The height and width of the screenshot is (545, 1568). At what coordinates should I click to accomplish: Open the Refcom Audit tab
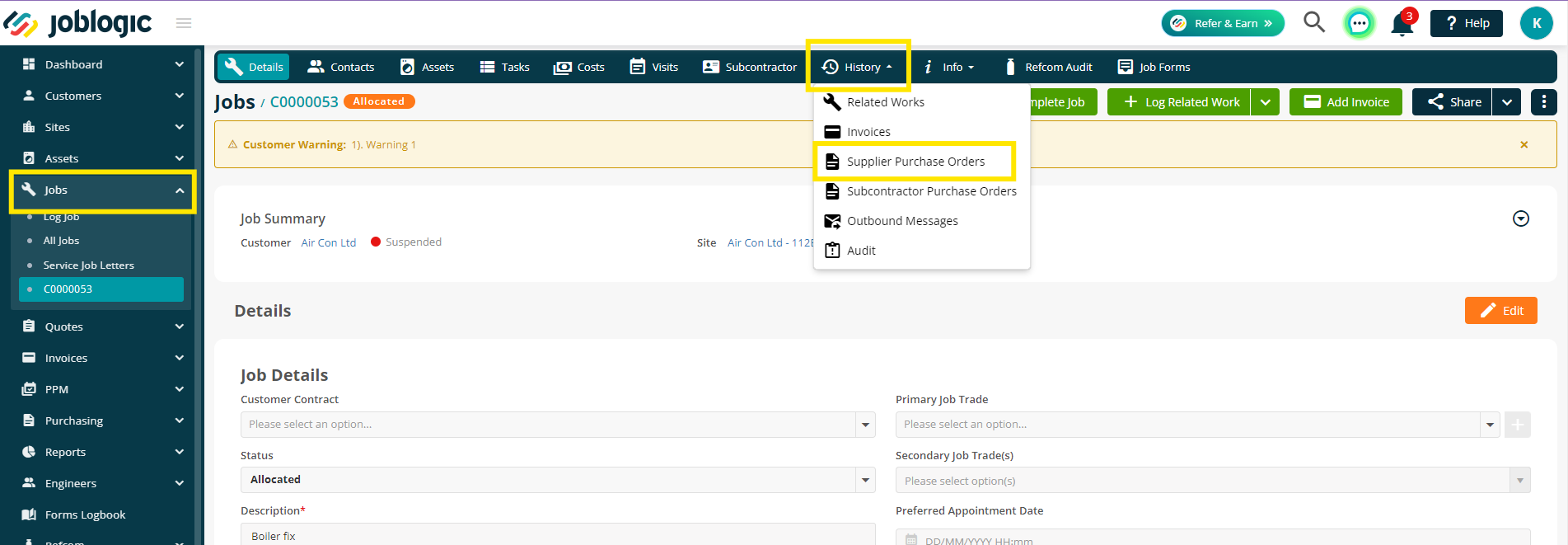(1049, 67)
